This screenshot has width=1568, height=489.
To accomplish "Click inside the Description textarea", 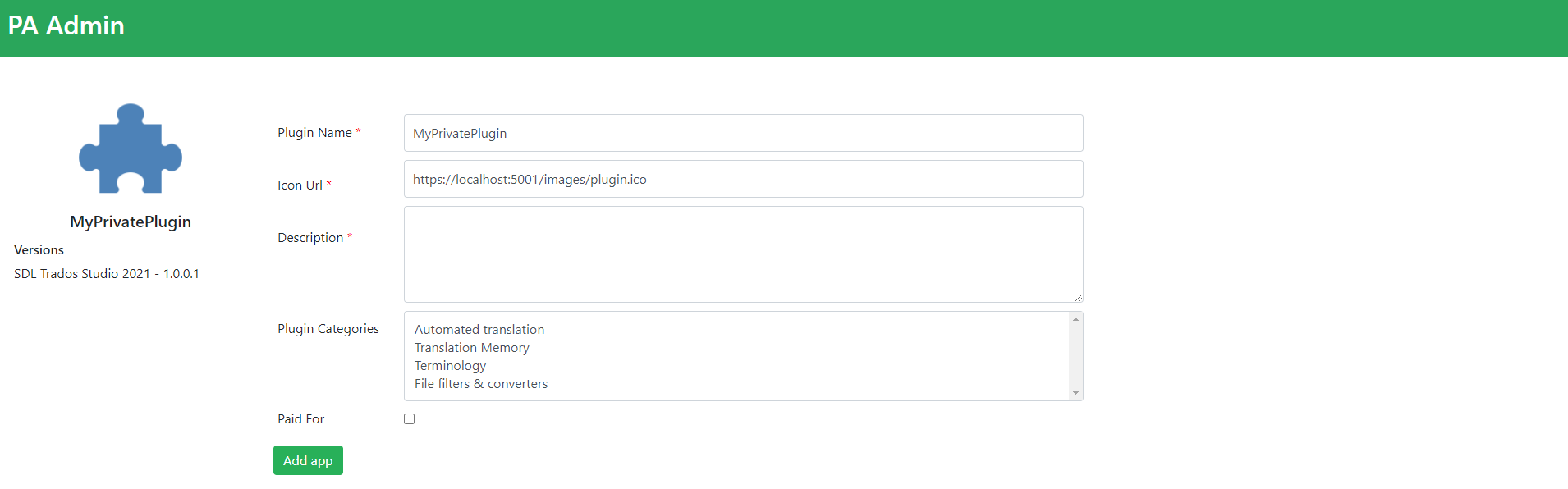I will pyautogui.click(x=743, y=254).
